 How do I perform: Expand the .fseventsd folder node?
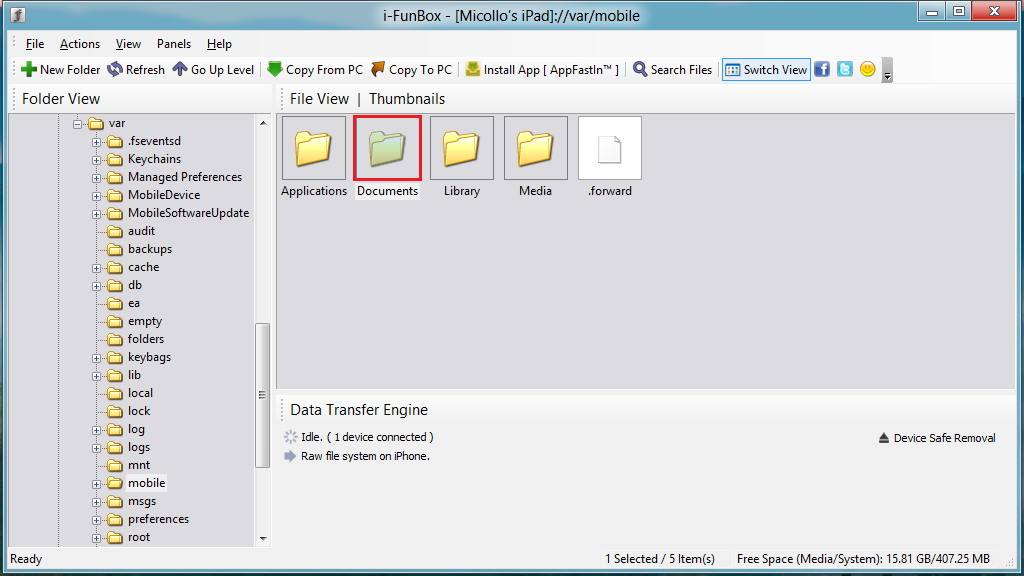[97, 142]
